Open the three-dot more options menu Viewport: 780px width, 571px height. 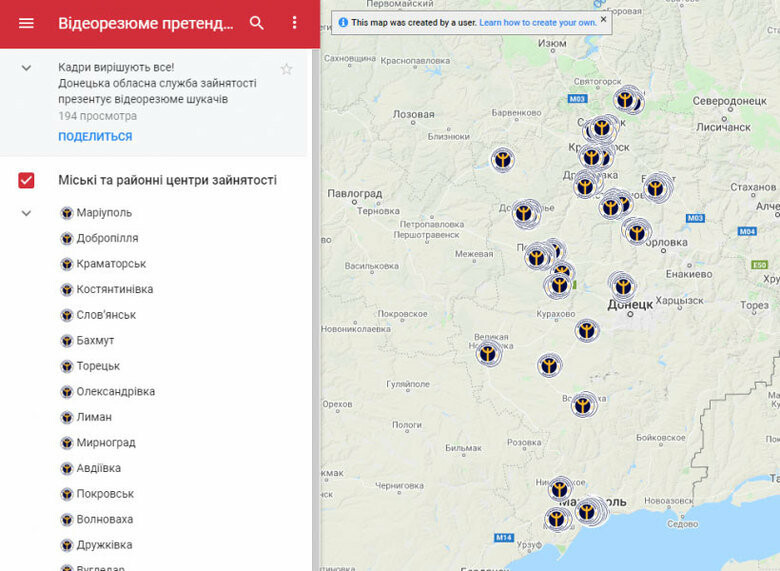click(294, 23)
